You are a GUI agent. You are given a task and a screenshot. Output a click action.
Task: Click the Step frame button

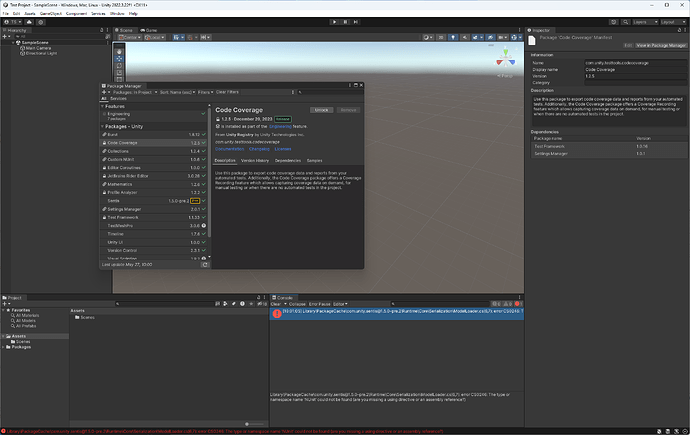click(x=356, y=22)
